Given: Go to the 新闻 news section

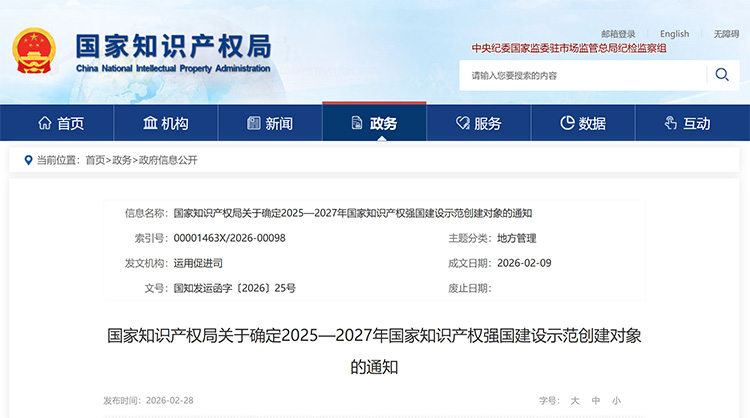Looking at the screenshot, I should [269, 123].
